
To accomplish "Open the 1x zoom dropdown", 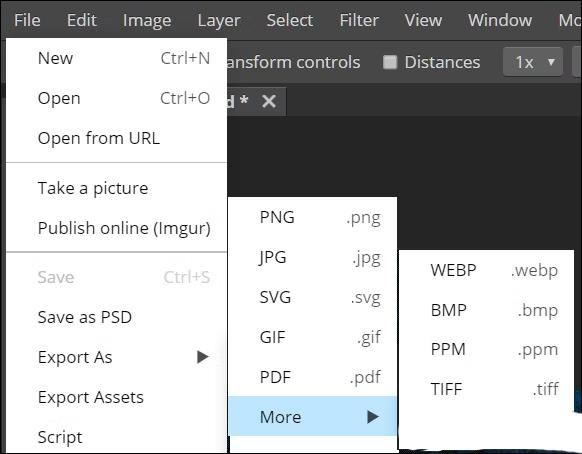I will pyautogui.click(x=533, y=62).
